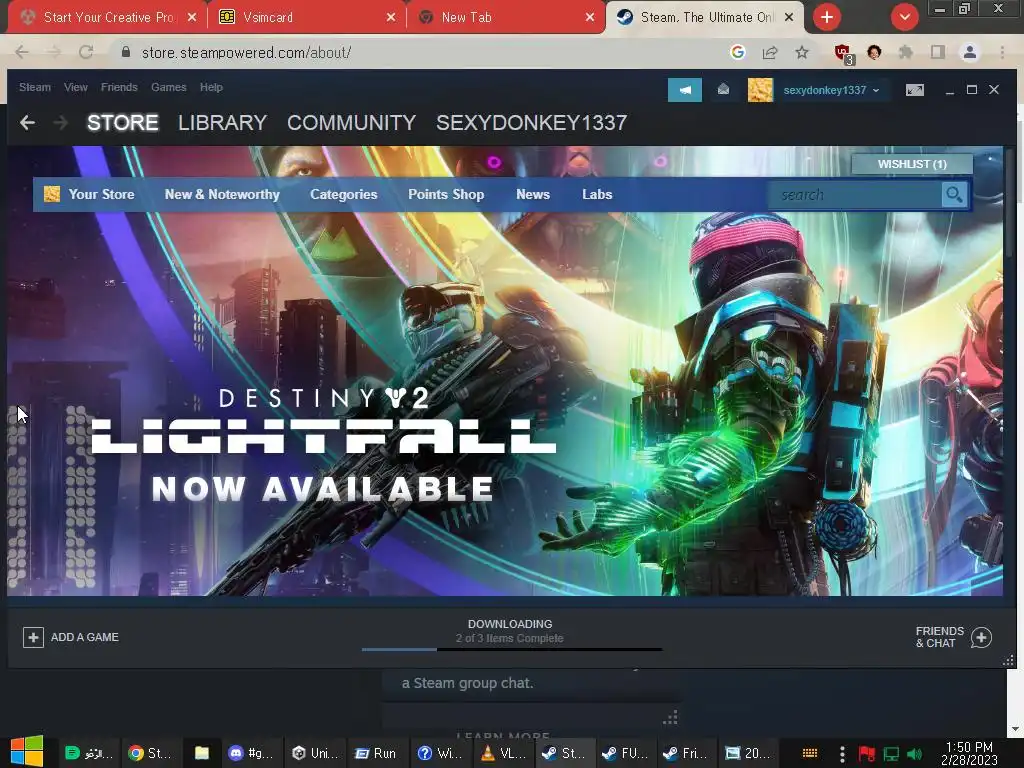Select the STORE section

click(123, 123)
